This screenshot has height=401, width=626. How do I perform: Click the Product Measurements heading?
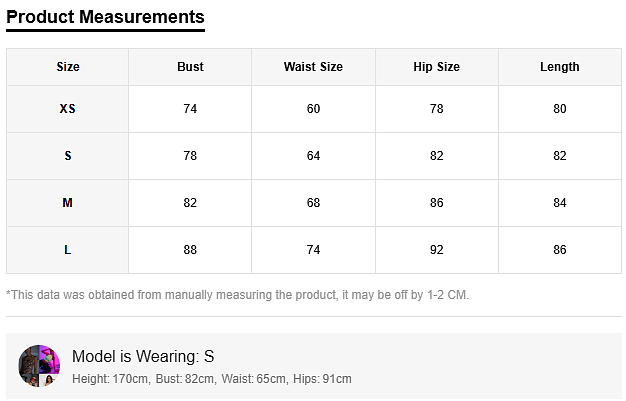105,17
